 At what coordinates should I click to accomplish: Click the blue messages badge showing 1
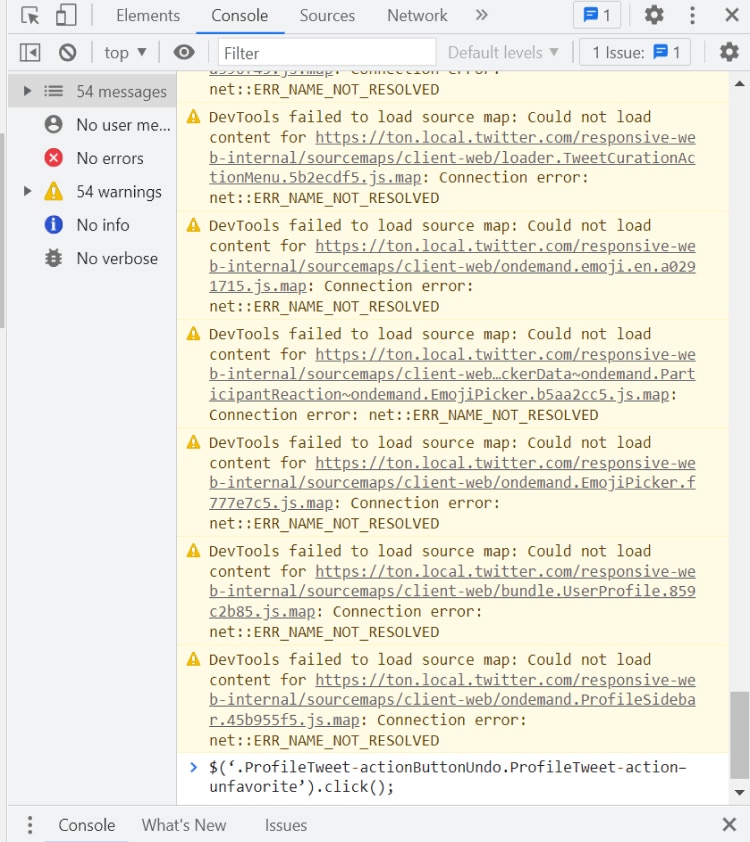coord(598,15)
